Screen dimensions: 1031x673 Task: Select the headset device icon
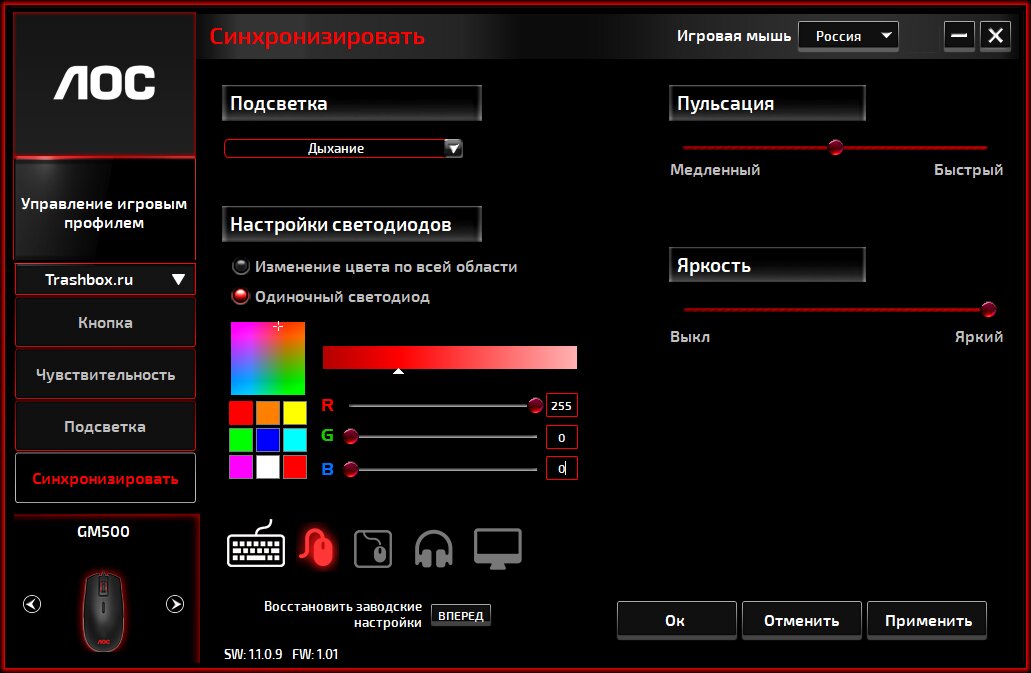pyautogui.click(x=433, y=549)
